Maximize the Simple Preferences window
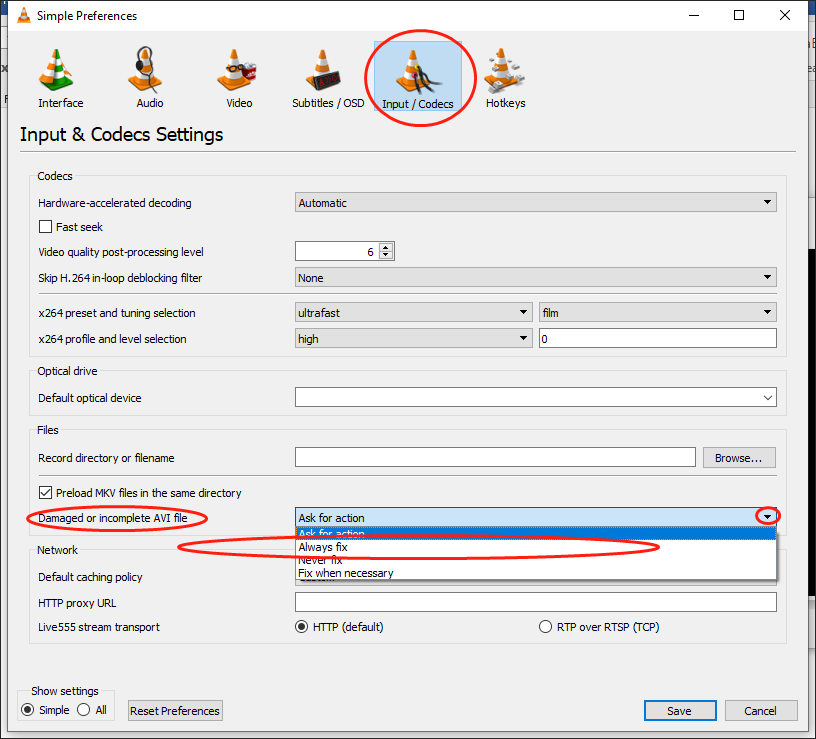 point(738,16)
